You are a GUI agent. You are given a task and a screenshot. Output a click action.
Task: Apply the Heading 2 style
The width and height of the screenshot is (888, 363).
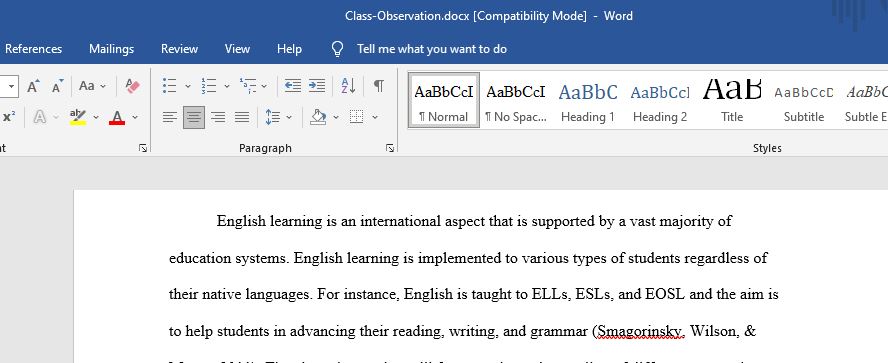[x=660, y=100]
